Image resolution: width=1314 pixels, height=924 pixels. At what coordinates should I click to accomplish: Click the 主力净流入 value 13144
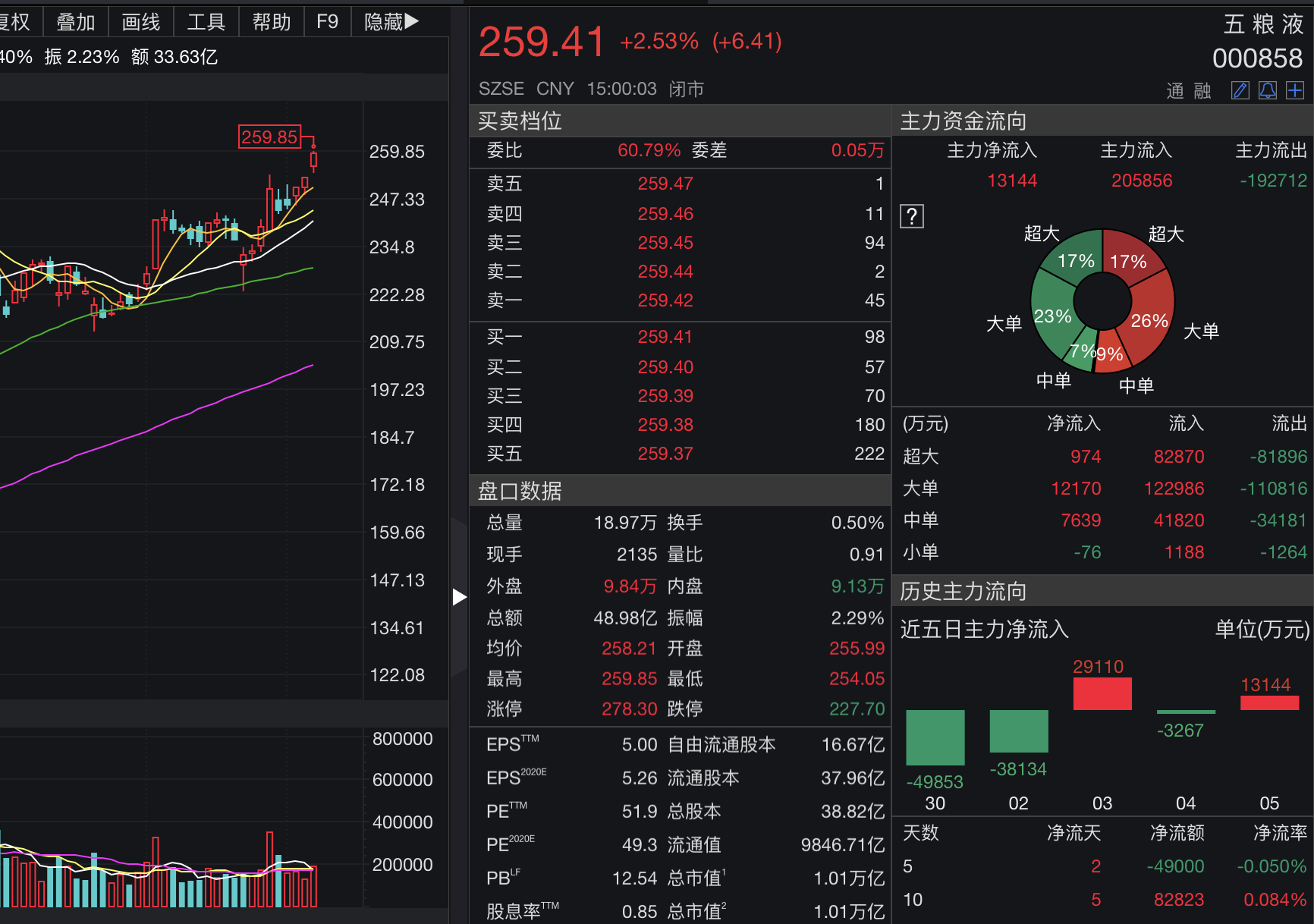pyautogui.click(x=1012, y=181)
